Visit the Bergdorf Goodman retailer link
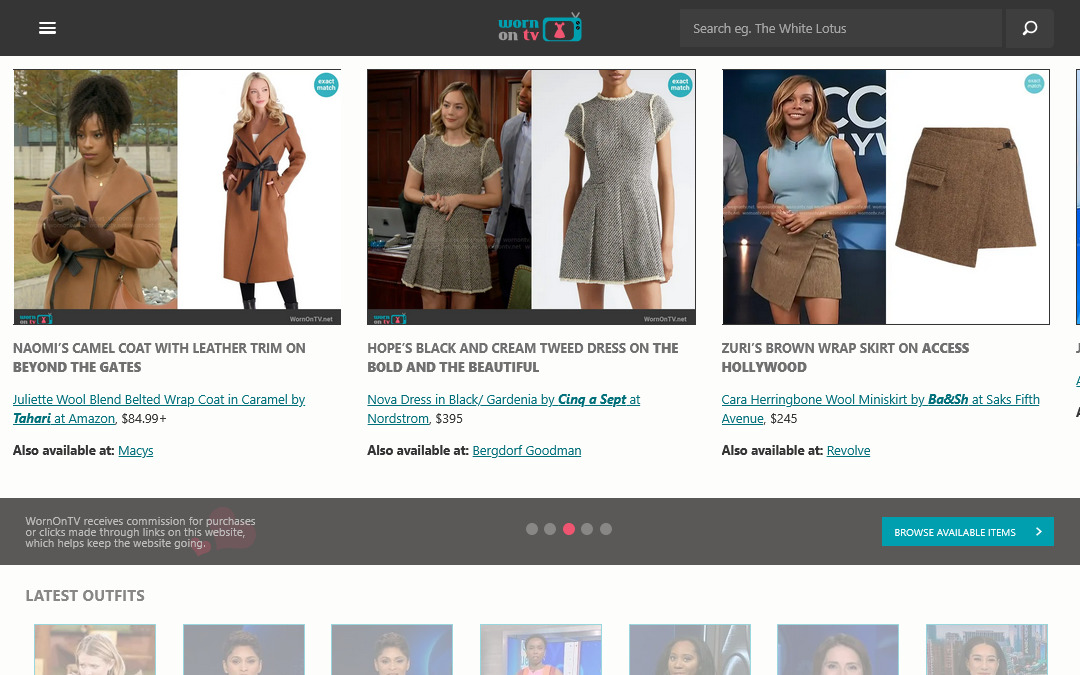The image size is (1080, 675). point(527,450)
